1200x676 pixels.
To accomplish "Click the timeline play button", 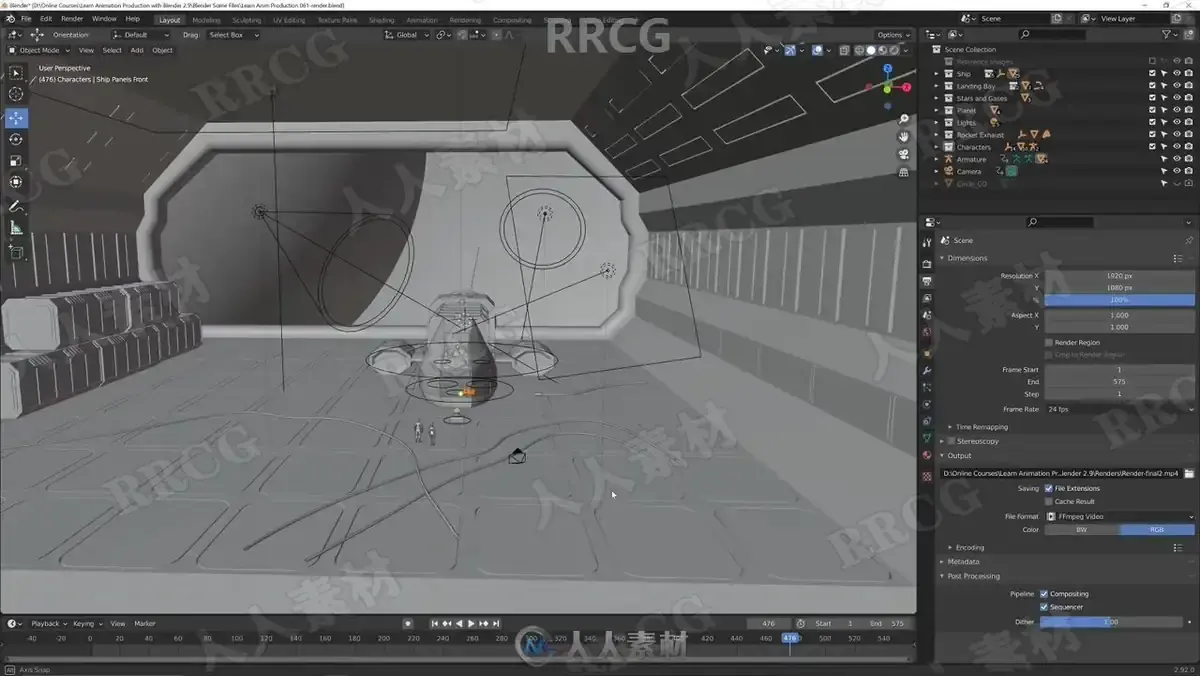I will [x=471, y=623].
